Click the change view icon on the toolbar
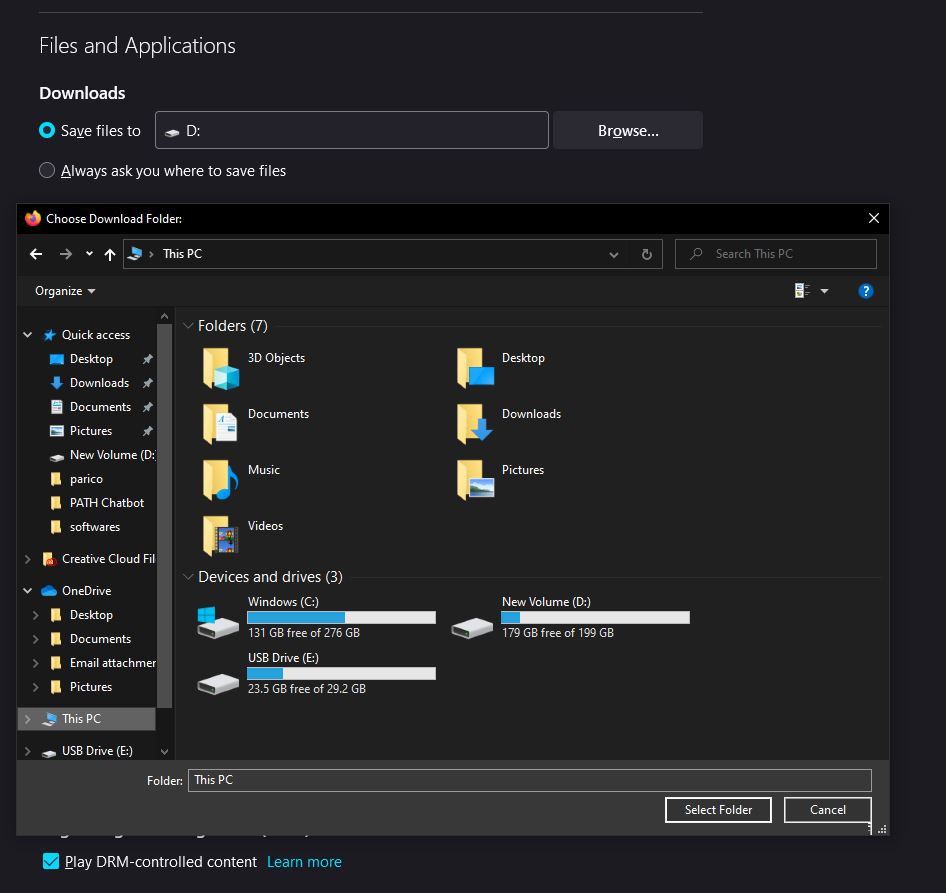 click(800, 290)
